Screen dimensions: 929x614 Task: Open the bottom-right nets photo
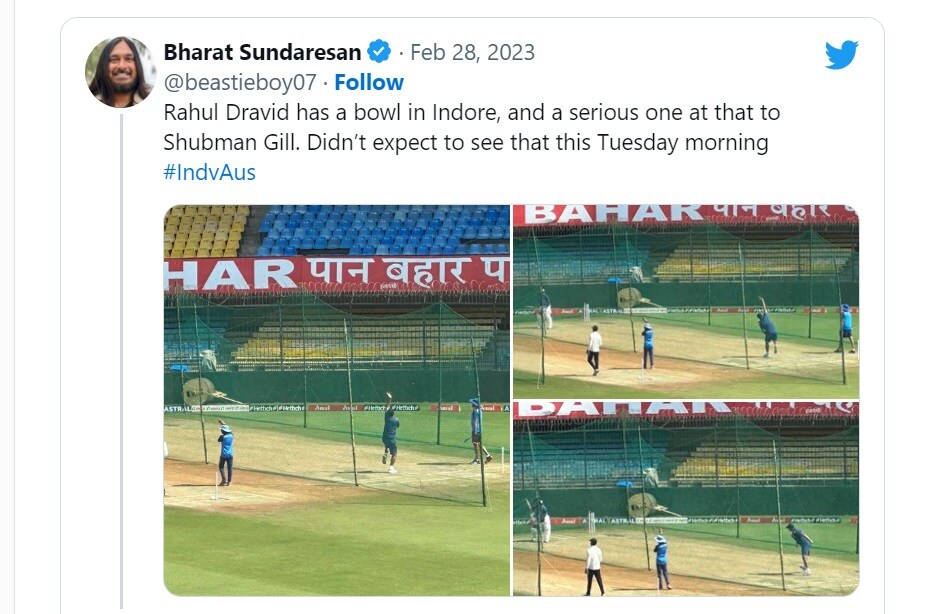pos(685,499)
